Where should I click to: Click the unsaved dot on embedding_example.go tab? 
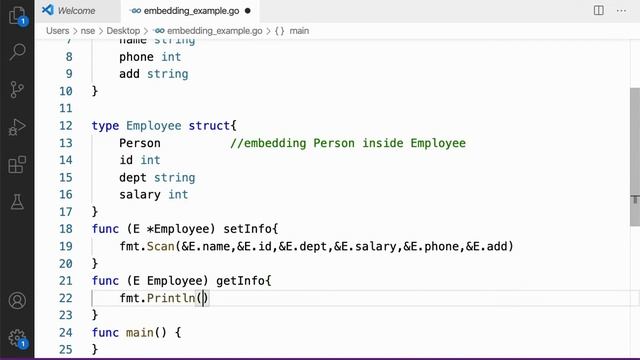247,11
